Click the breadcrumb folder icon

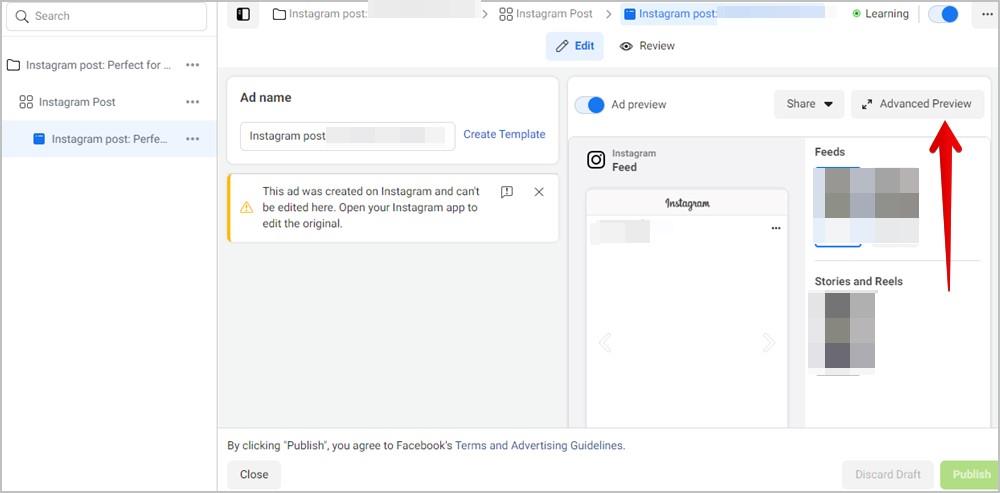point(279,14)
